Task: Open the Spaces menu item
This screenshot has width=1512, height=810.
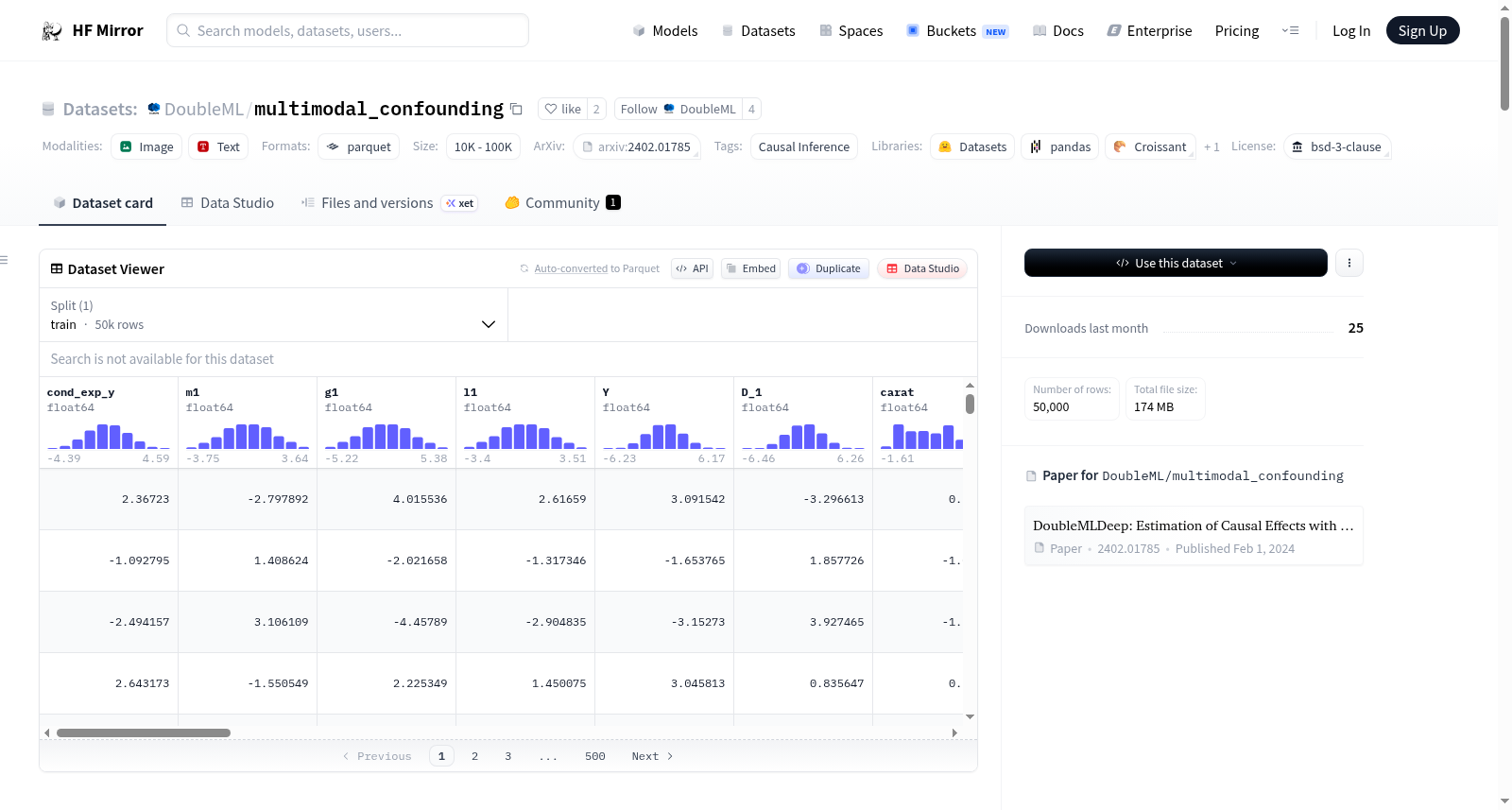Action: tap(851, 30)
